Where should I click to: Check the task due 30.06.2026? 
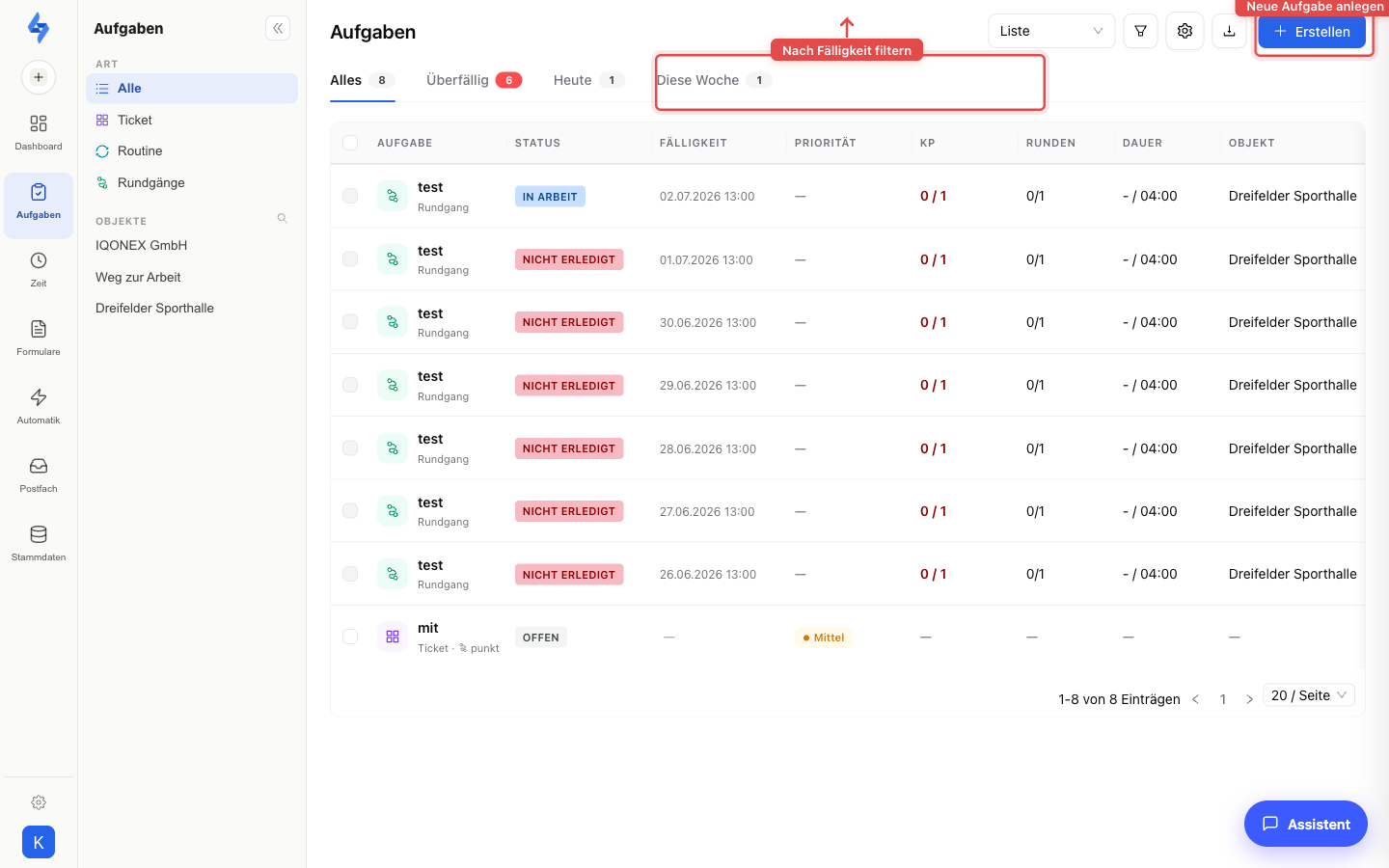[350, 322]
